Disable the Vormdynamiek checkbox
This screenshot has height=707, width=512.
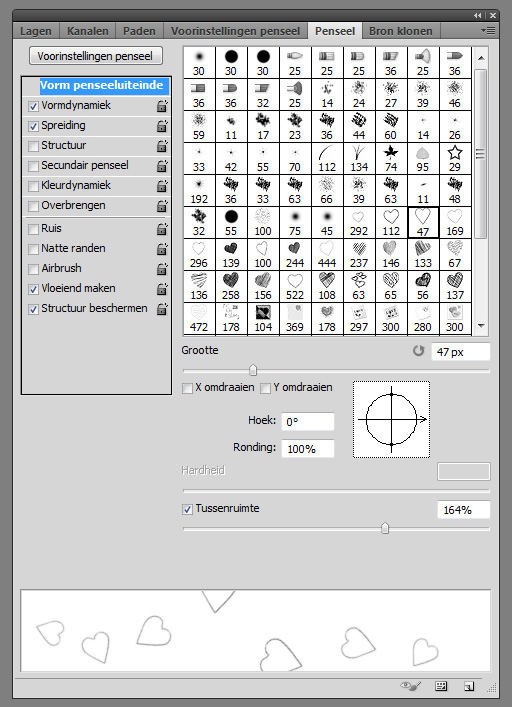(x=33, y=106)
